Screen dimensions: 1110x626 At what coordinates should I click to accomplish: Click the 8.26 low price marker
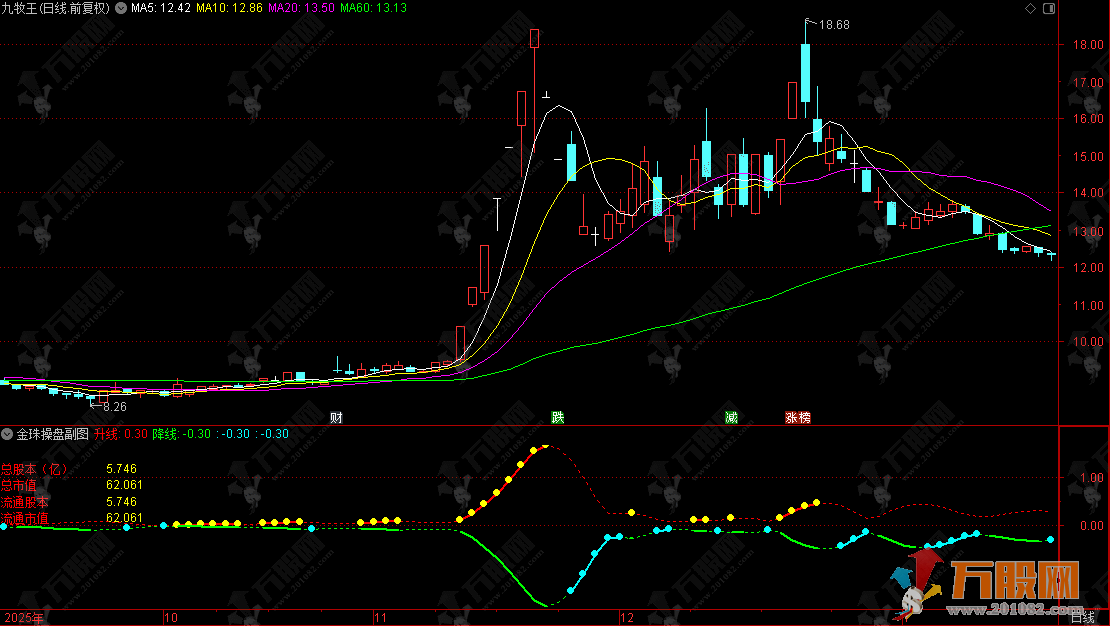115,407
